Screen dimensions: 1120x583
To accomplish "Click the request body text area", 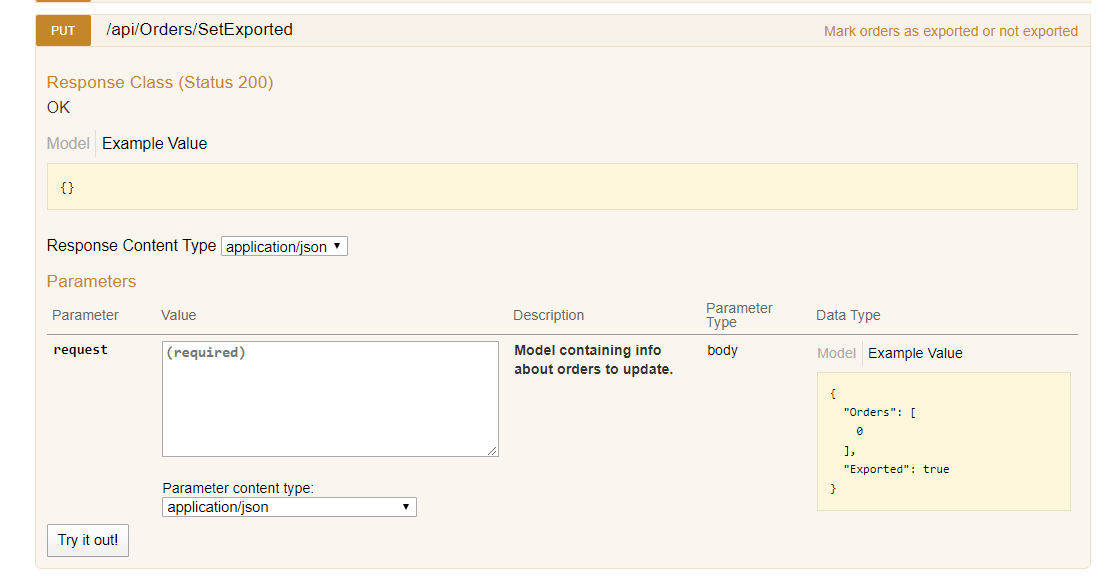I will point(330,399).
